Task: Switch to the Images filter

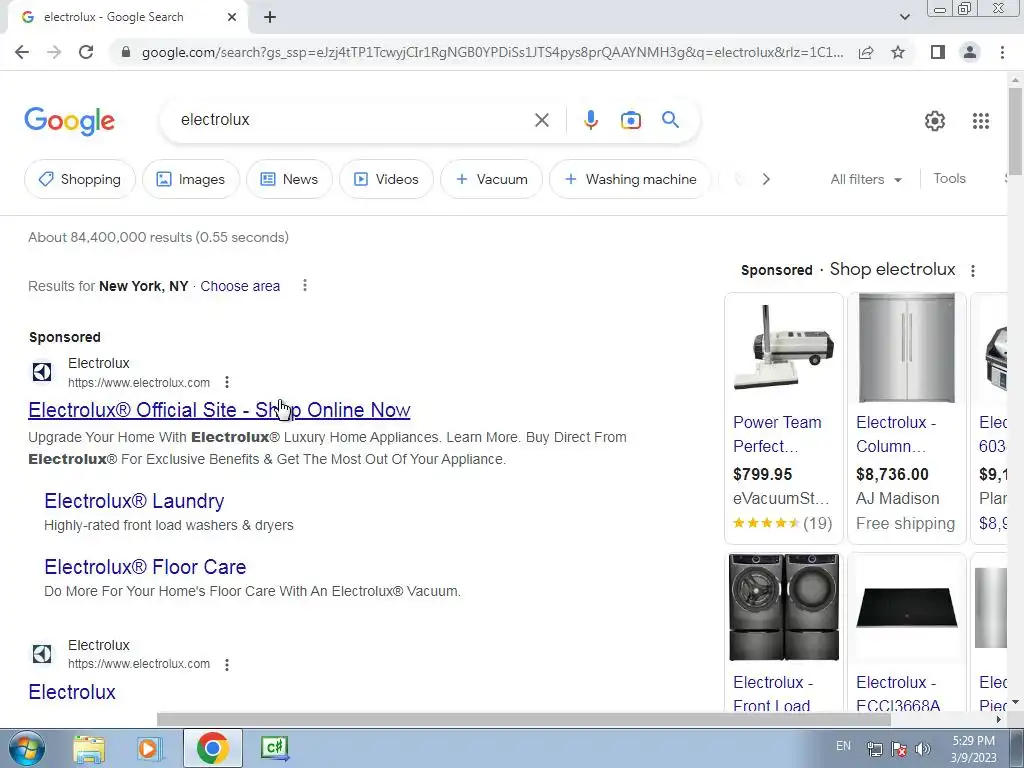Action: [x=191, y=179]
